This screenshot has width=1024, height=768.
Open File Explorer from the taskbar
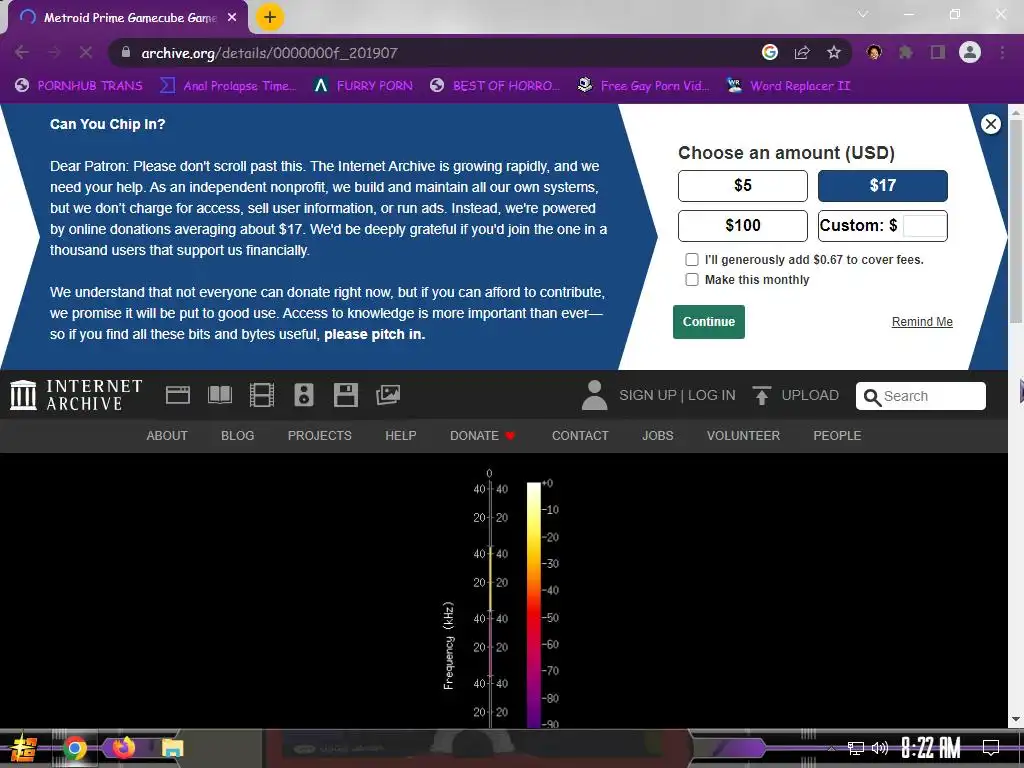click(172, 748)
